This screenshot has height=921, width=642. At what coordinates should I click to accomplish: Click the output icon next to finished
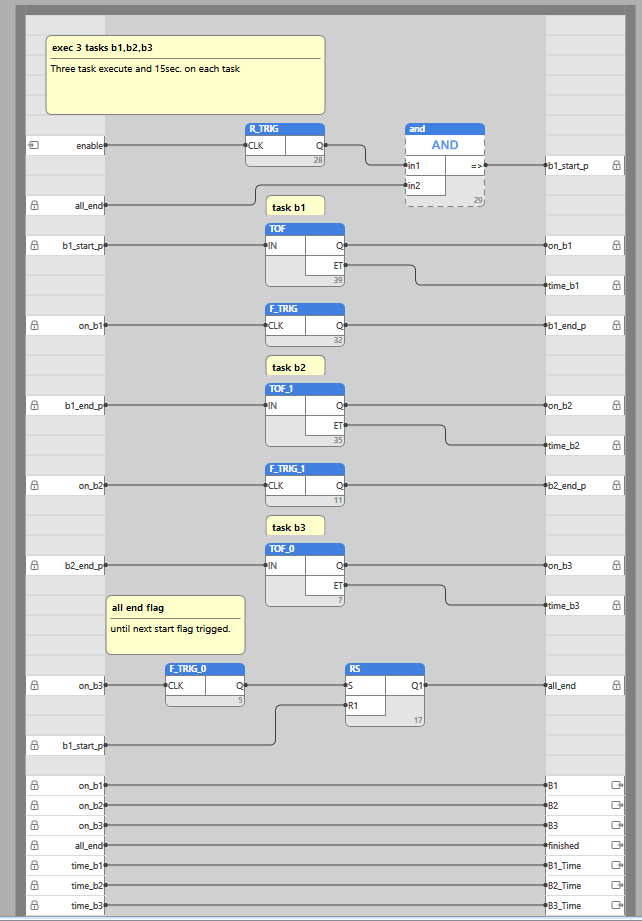tap(616, 846)
